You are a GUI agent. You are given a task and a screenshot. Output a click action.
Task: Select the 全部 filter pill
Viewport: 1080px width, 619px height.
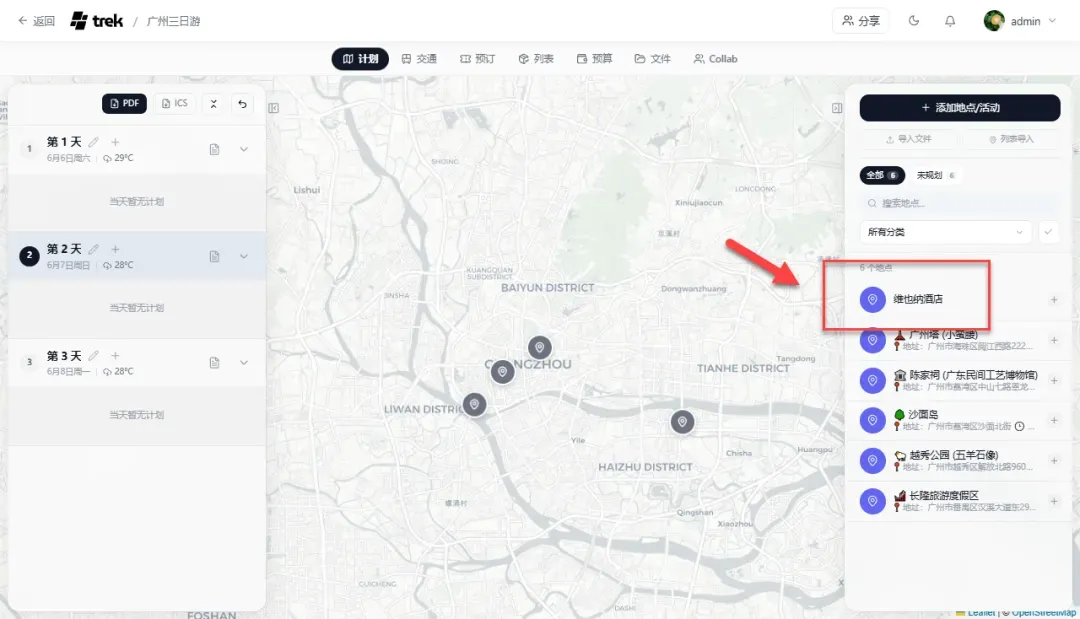coord(882,175)
